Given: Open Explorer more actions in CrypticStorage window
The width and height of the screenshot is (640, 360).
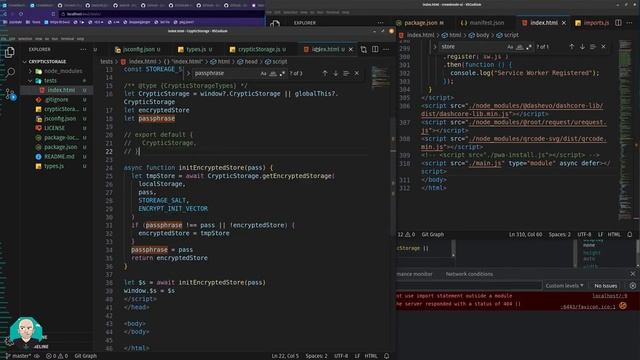Looking at the screenshot, I should coord(83,49).
